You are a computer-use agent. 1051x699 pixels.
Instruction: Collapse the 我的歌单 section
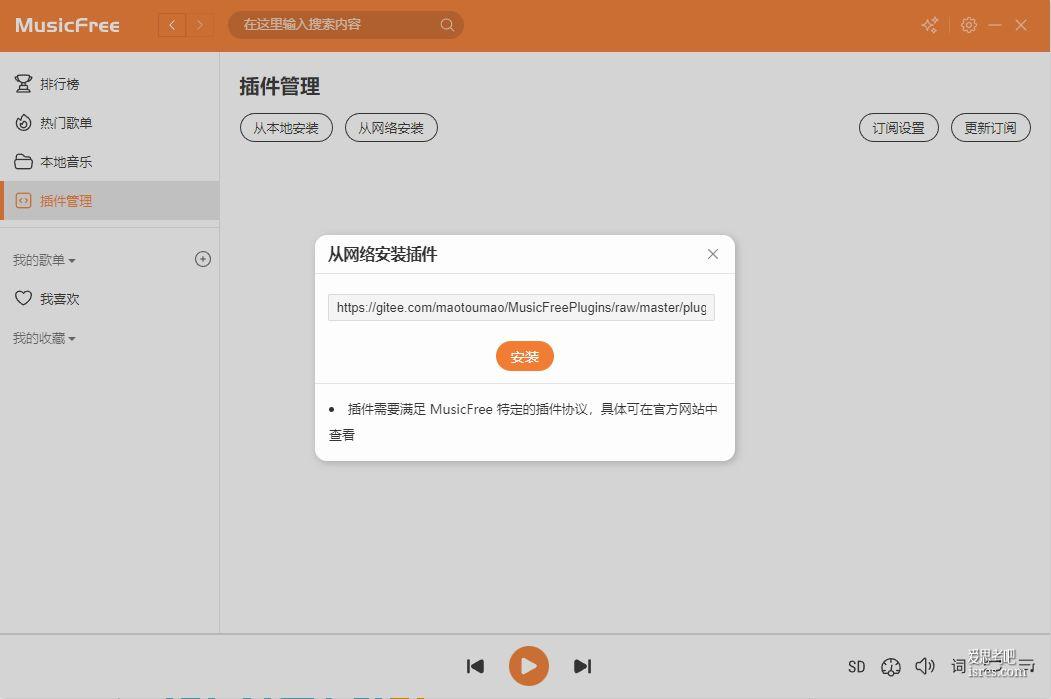click(44, 260)
